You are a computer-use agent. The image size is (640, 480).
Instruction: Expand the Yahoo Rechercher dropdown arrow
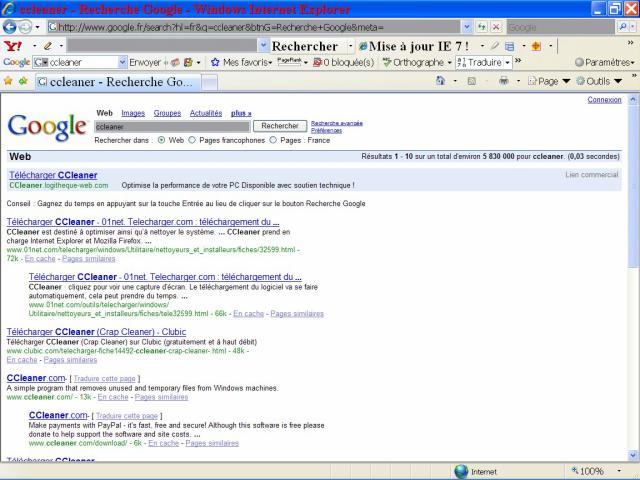(x=350, y=46)
